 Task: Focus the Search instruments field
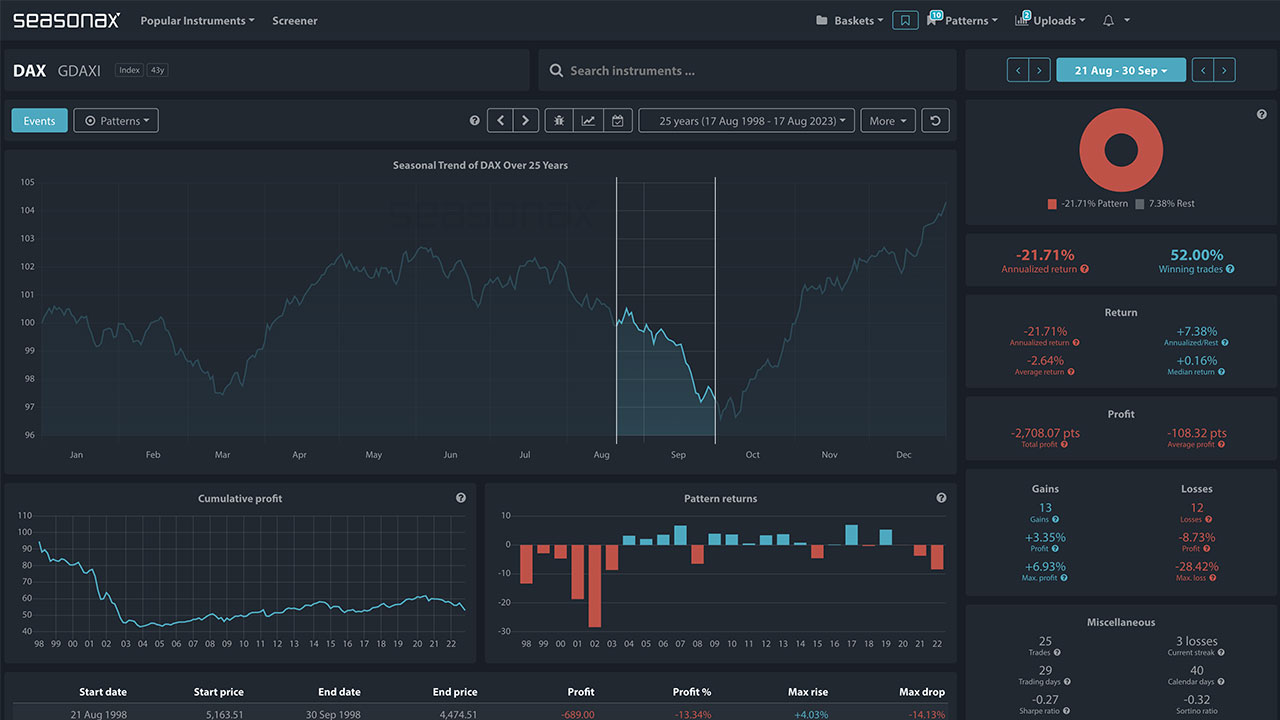(x=746, y=70)
